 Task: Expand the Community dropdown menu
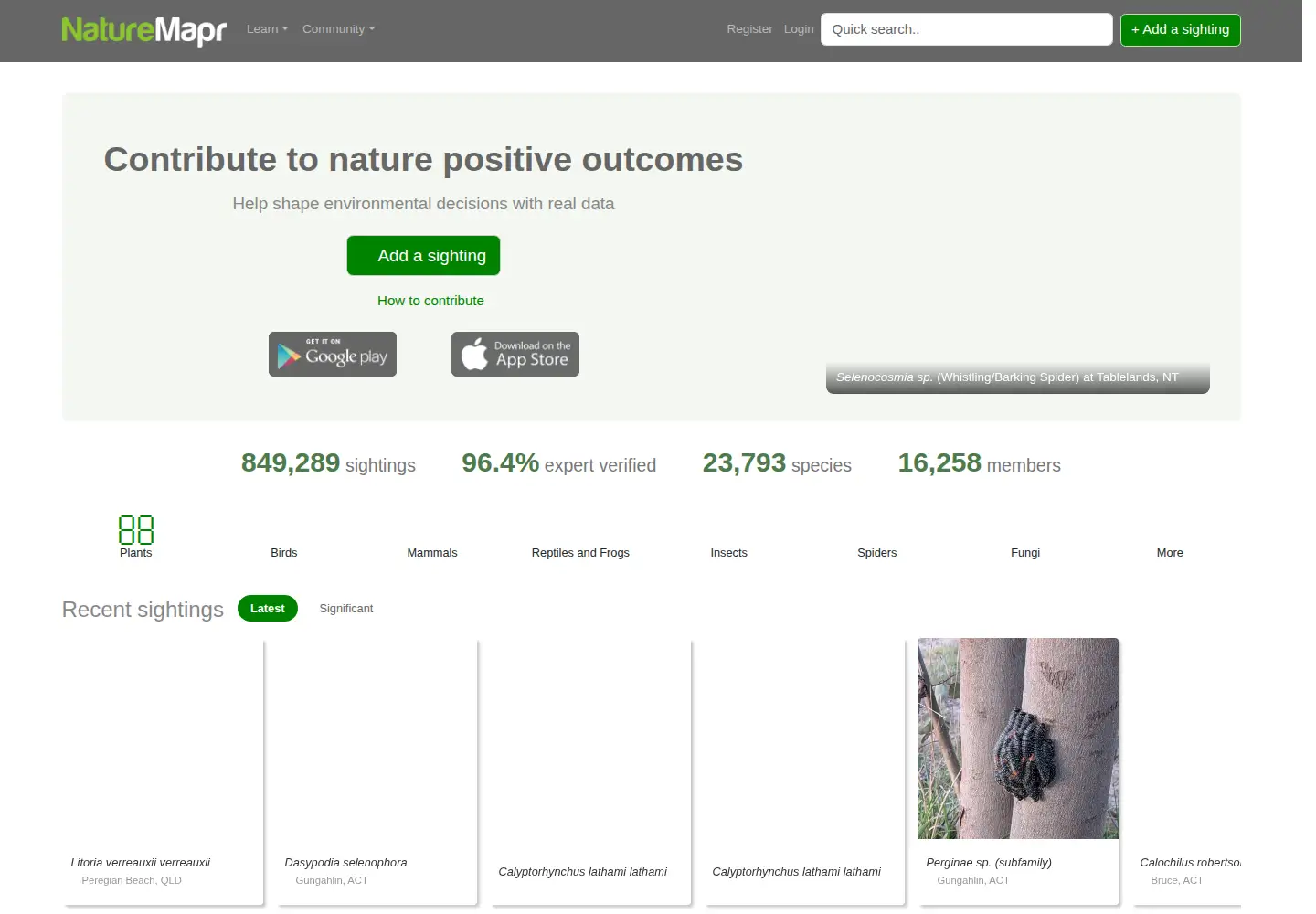point(339,29)
